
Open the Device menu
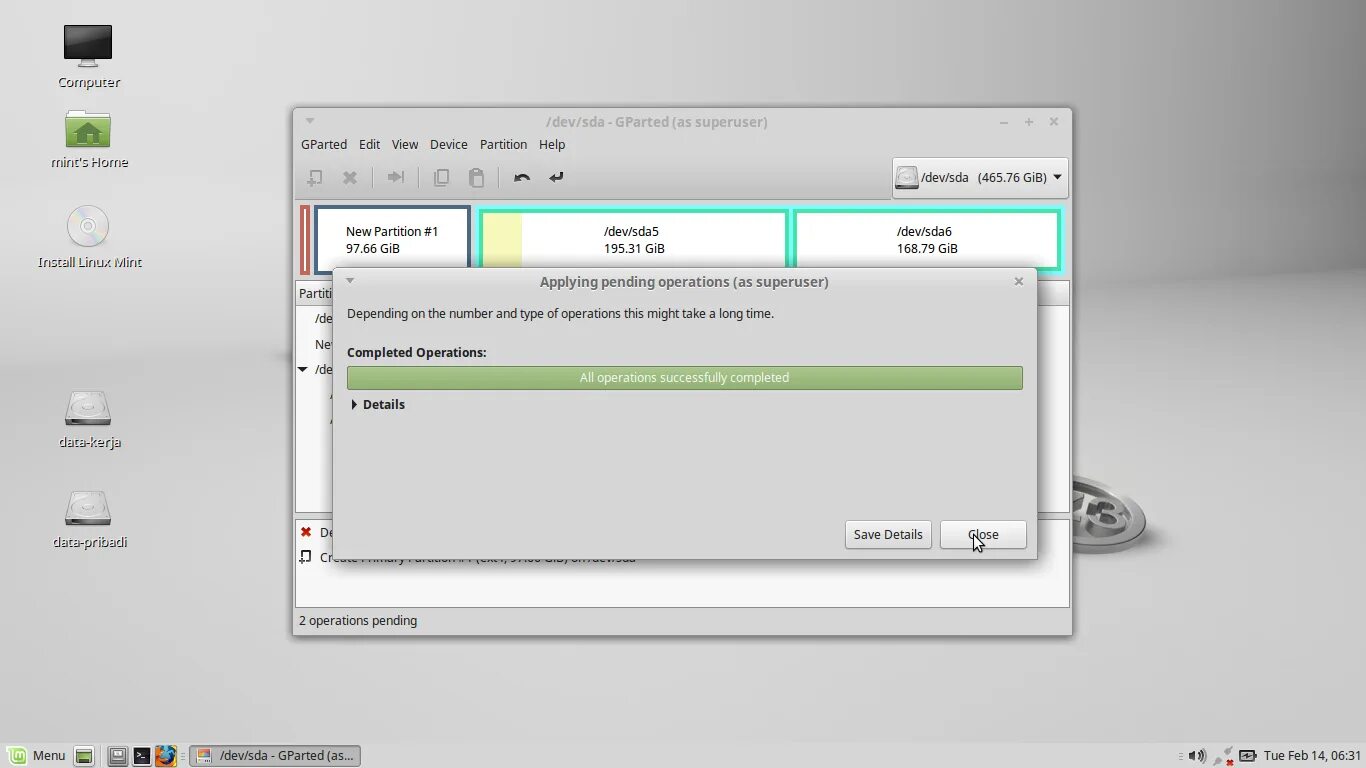pyautogui.click(x=449, y=144)
